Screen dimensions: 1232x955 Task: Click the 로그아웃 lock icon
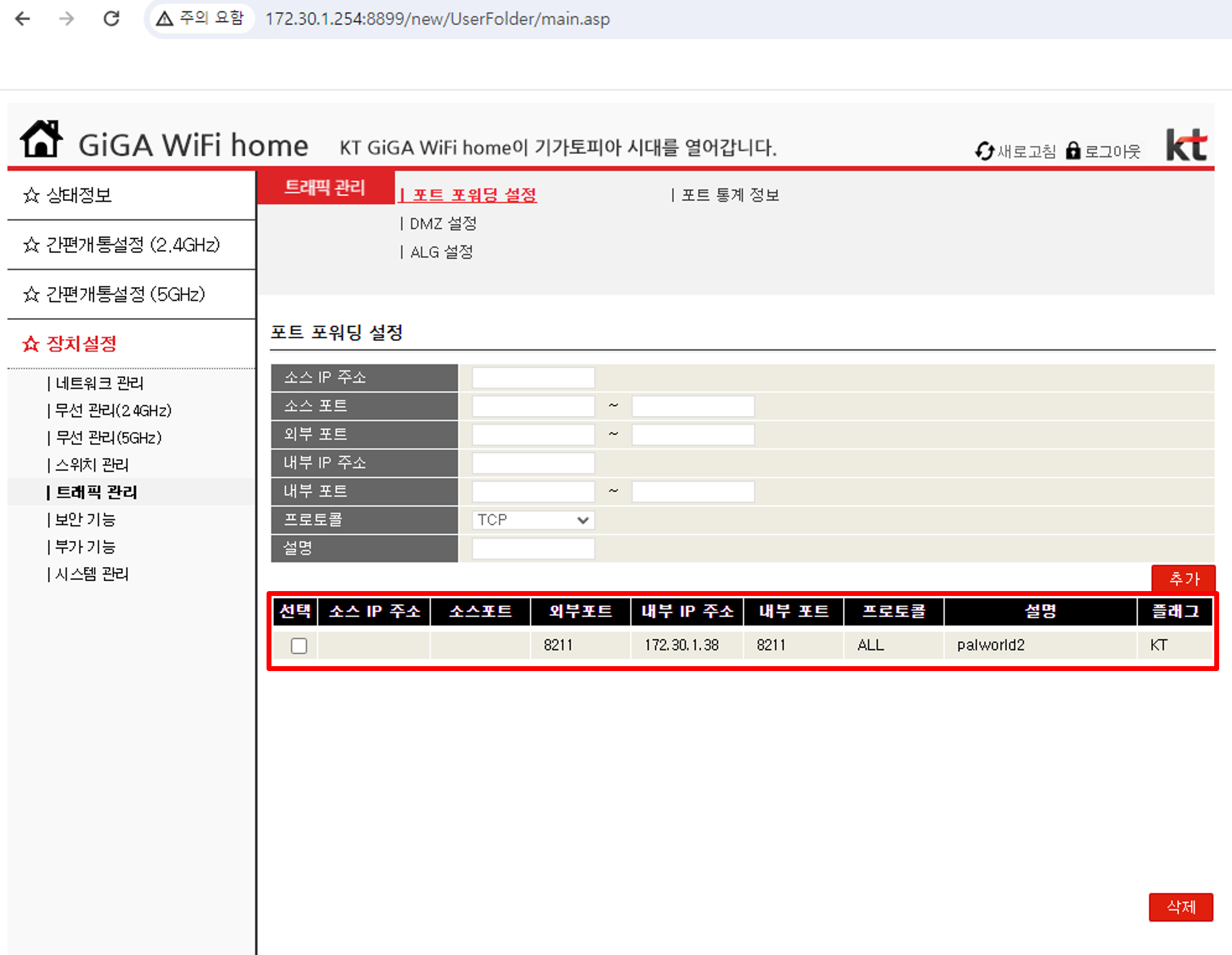pos(1073,151)
